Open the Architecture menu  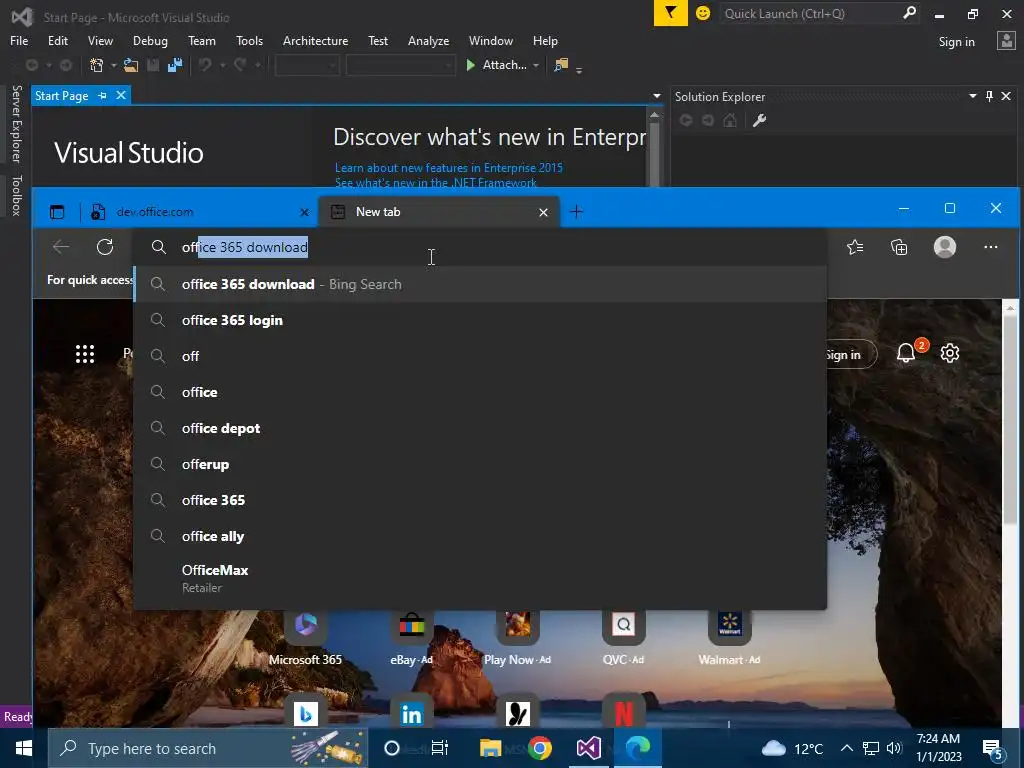pyautogui.click(x=315, y=40)
